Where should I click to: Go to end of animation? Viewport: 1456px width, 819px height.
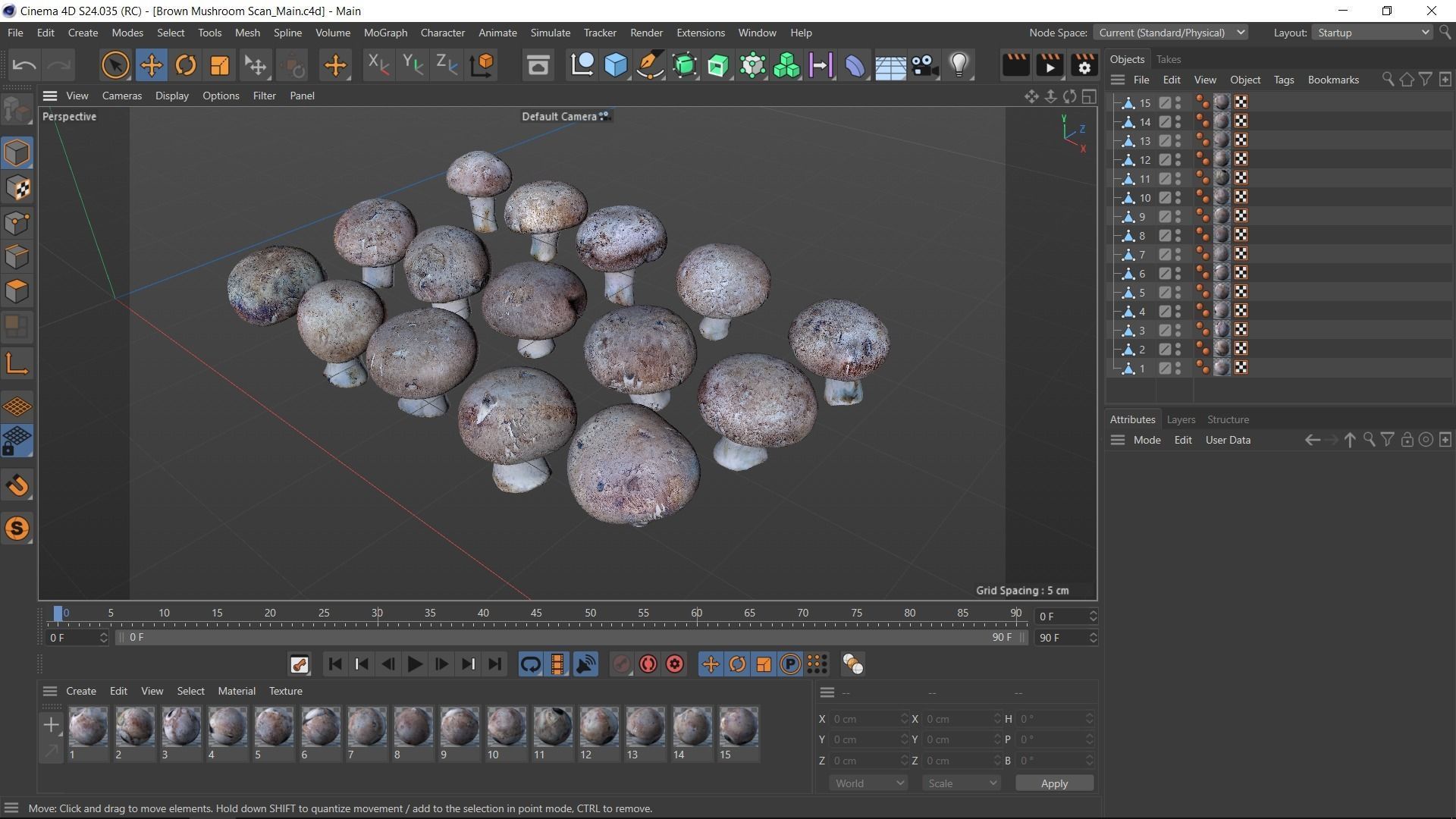pos(495,664)
